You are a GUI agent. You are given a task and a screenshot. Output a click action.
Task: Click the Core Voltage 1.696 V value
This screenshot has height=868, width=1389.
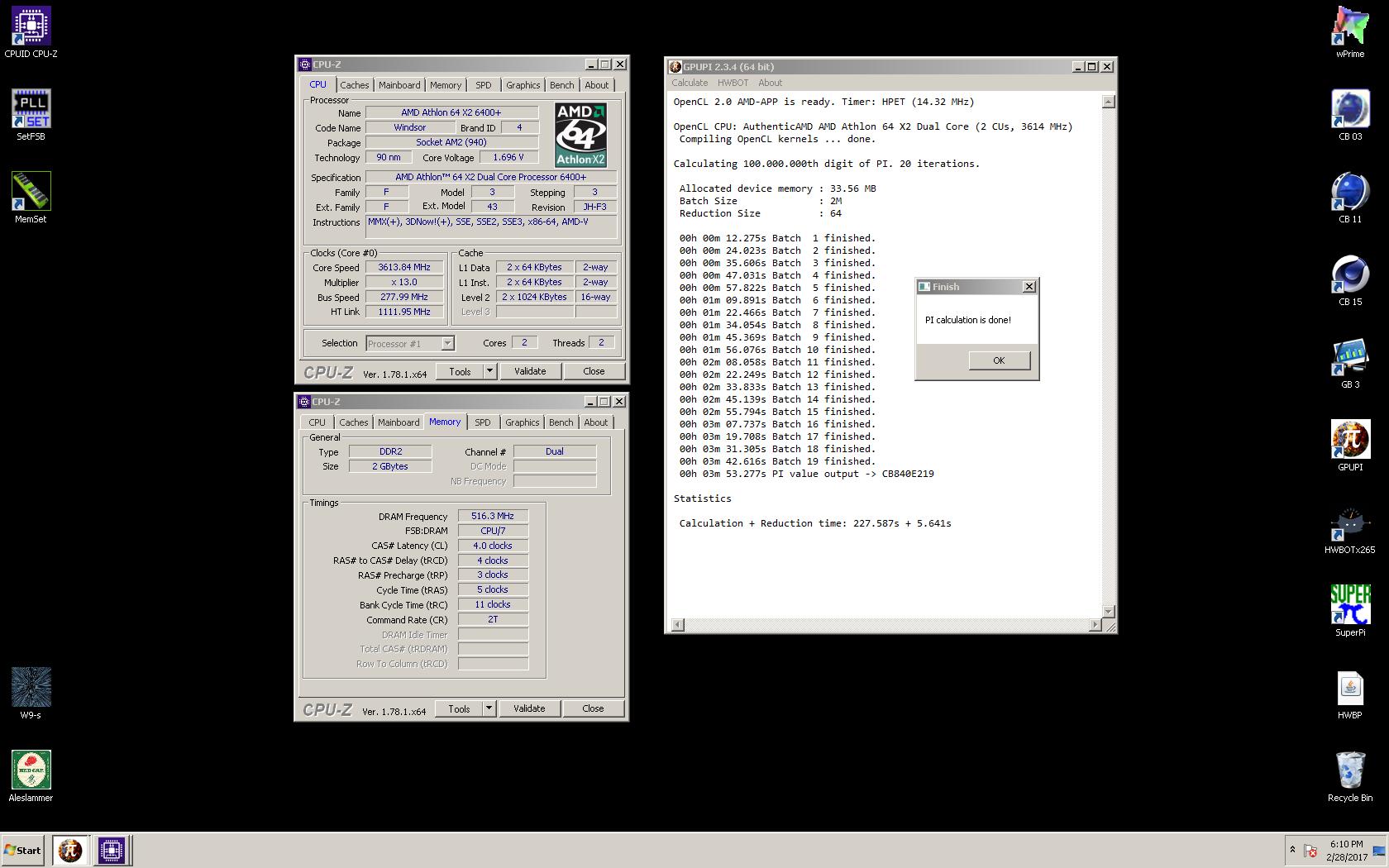[508, 157]
